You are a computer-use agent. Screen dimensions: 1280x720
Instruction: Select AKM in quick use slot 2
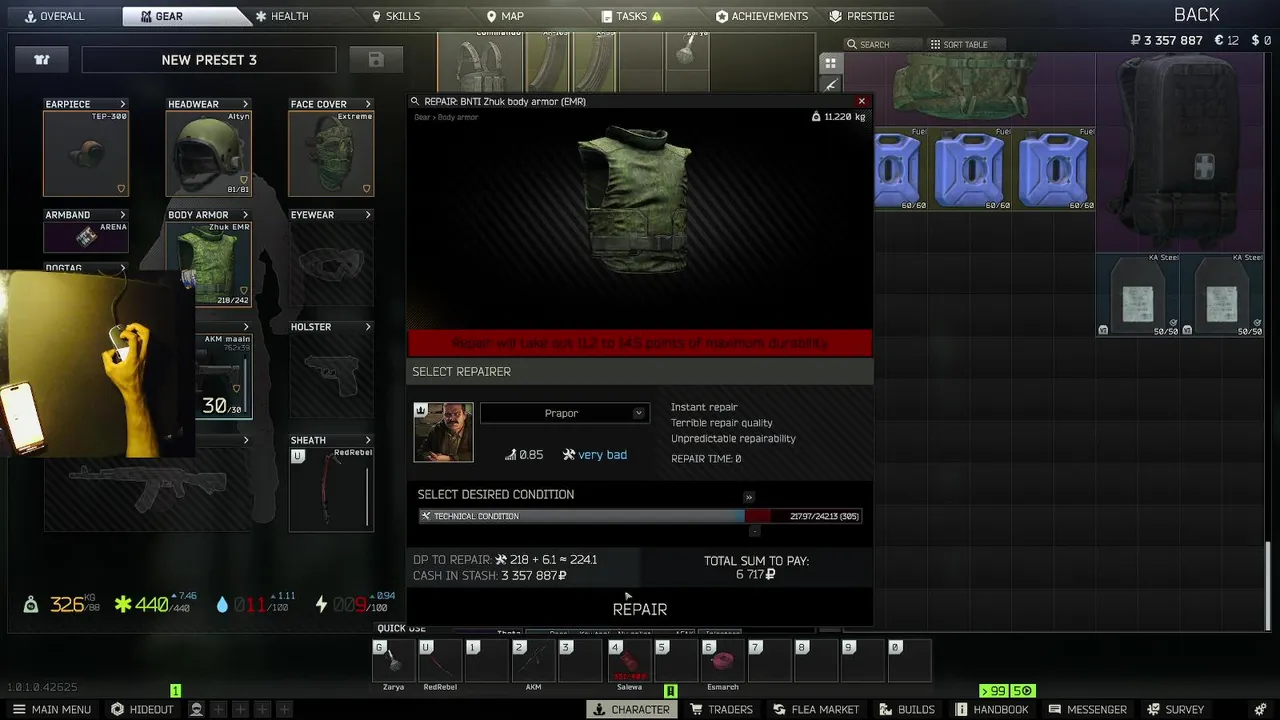click(x=533, y=661)
